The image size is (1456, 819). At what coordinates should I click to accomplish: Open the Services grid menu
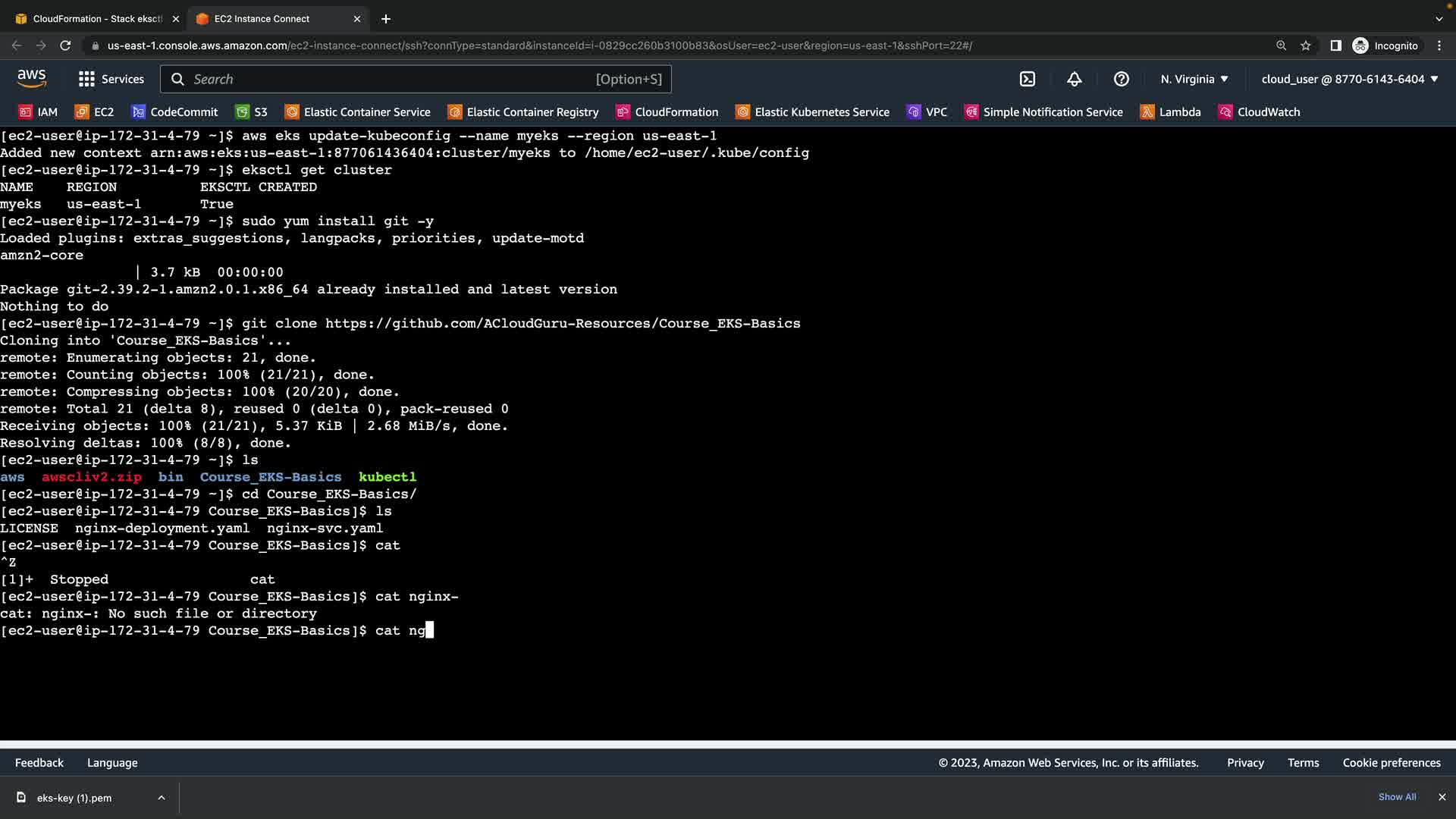[x=111, y=79]
